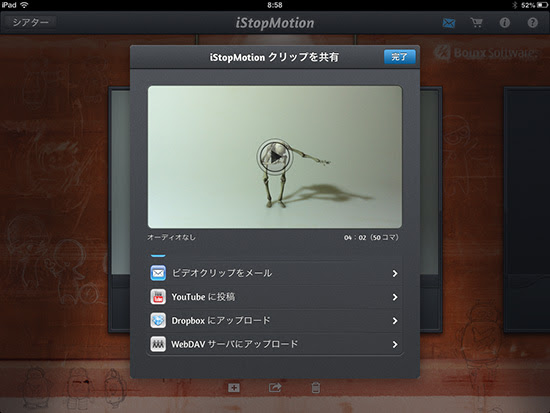Screen dimensions: 550x413
Task: Open the help question mark icon
Action: [532, 23]
